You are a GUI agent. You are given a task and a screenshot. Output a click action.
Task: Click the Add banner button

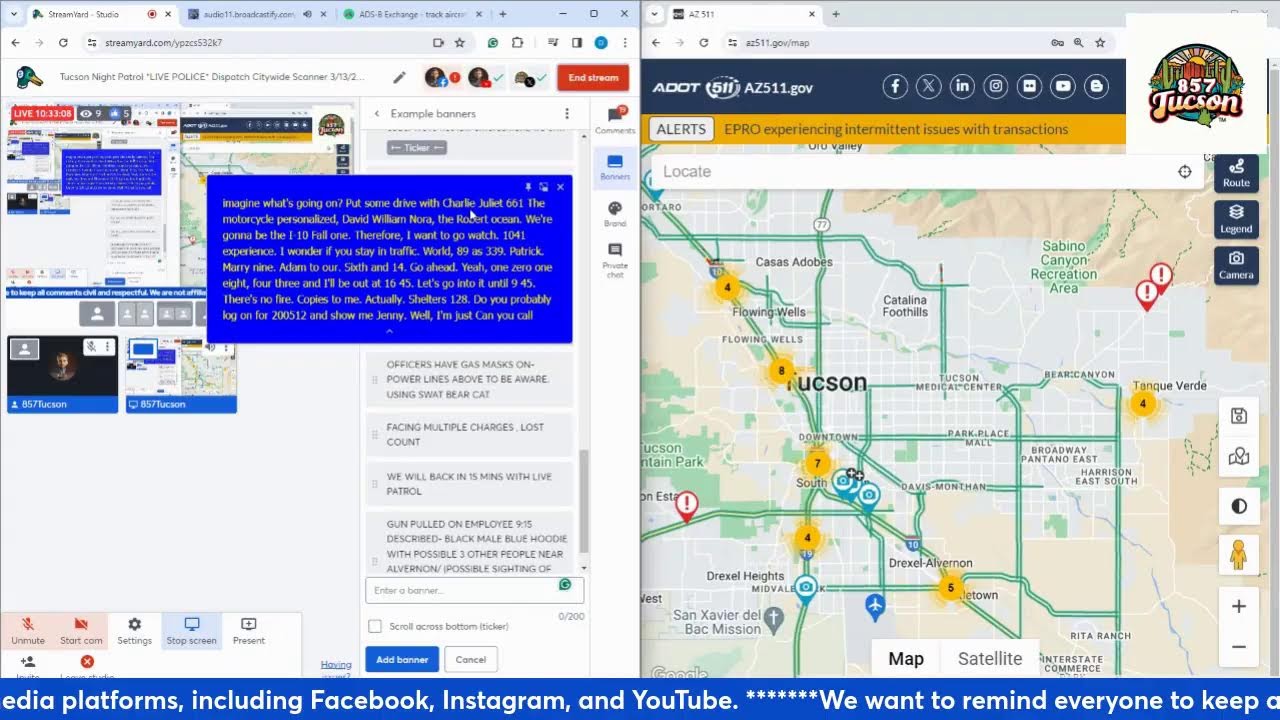[400, 659]
